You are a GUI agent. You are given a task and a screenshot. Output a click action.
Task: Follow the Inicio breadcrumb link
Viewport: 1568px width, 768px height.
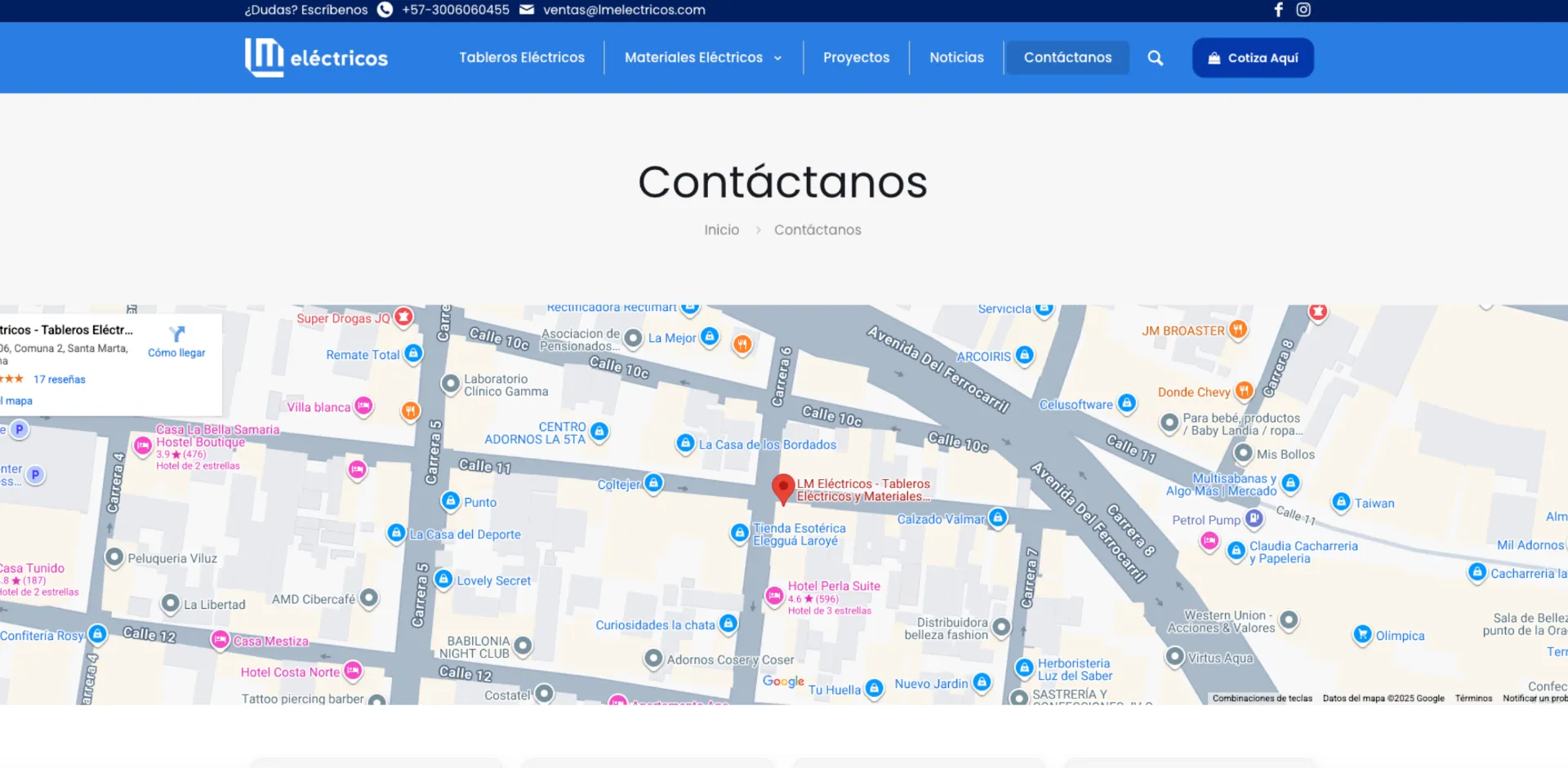721,230
